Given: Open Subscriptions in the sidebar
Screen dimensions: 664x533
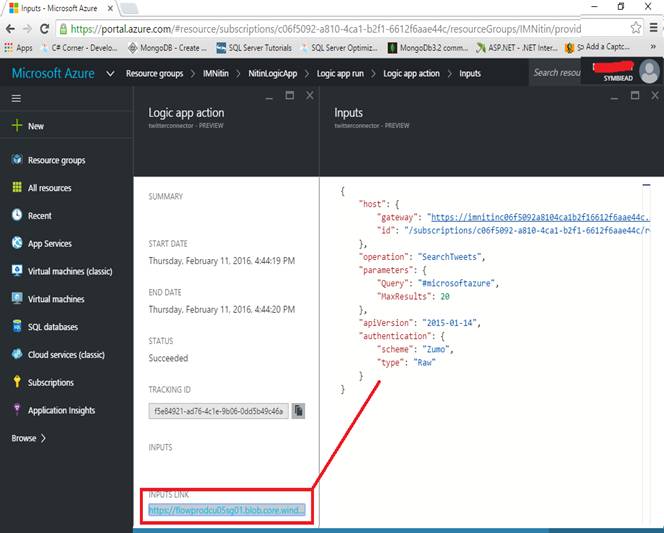Looking at the screenshot, I should click(x=42, y=382).
